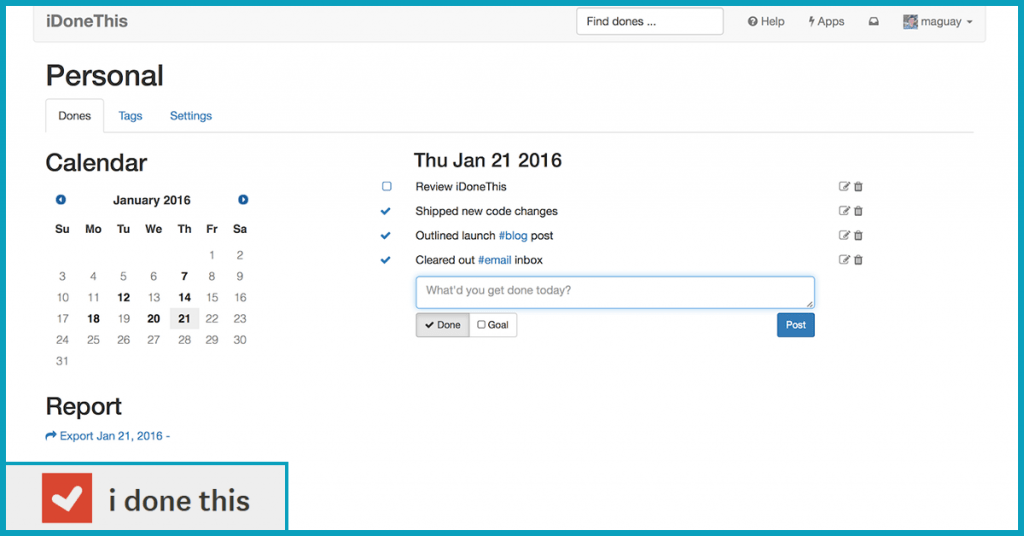The image size is (1024, 536).
Task: Go to next month in calendar
Action: pos(243,200)
